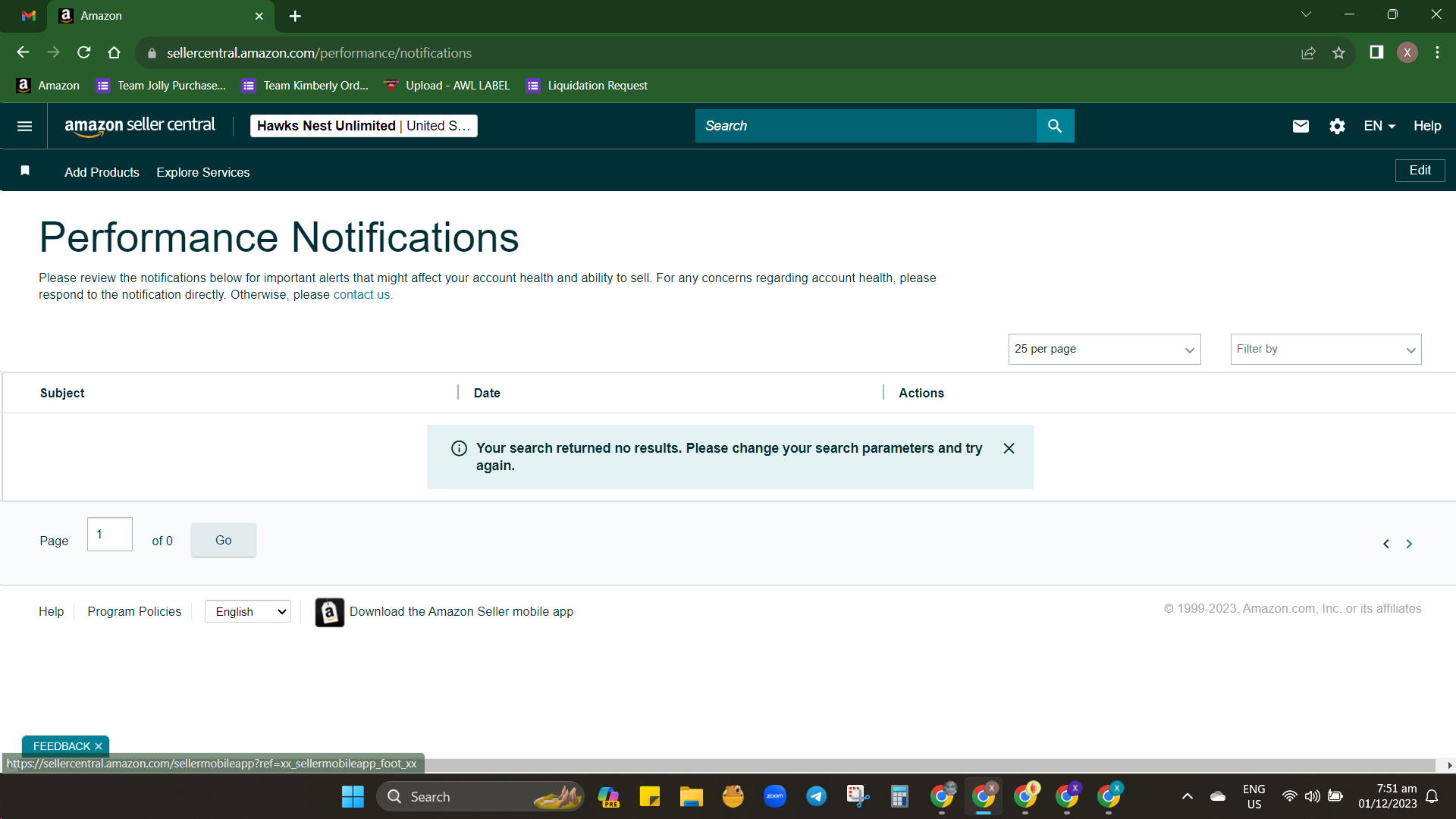Screen dimensions: 1456x819
Task: Click the info icon in alert
Action: (459, 448)
